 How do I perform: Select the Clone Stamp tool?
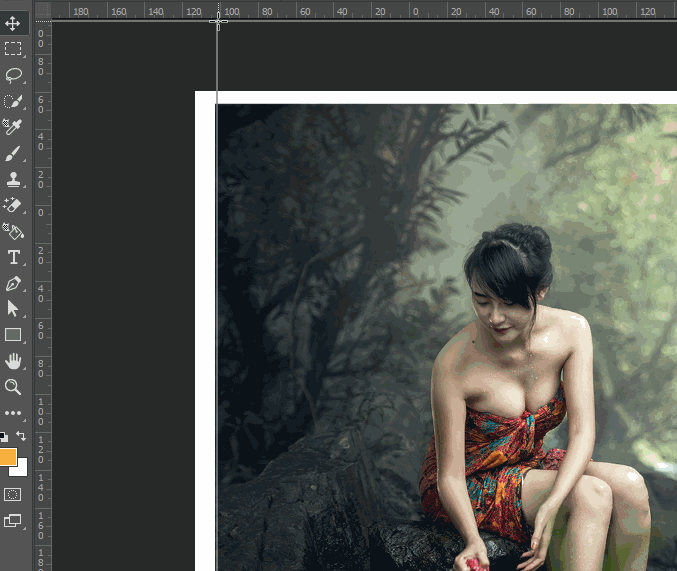(x=13, y=179)
